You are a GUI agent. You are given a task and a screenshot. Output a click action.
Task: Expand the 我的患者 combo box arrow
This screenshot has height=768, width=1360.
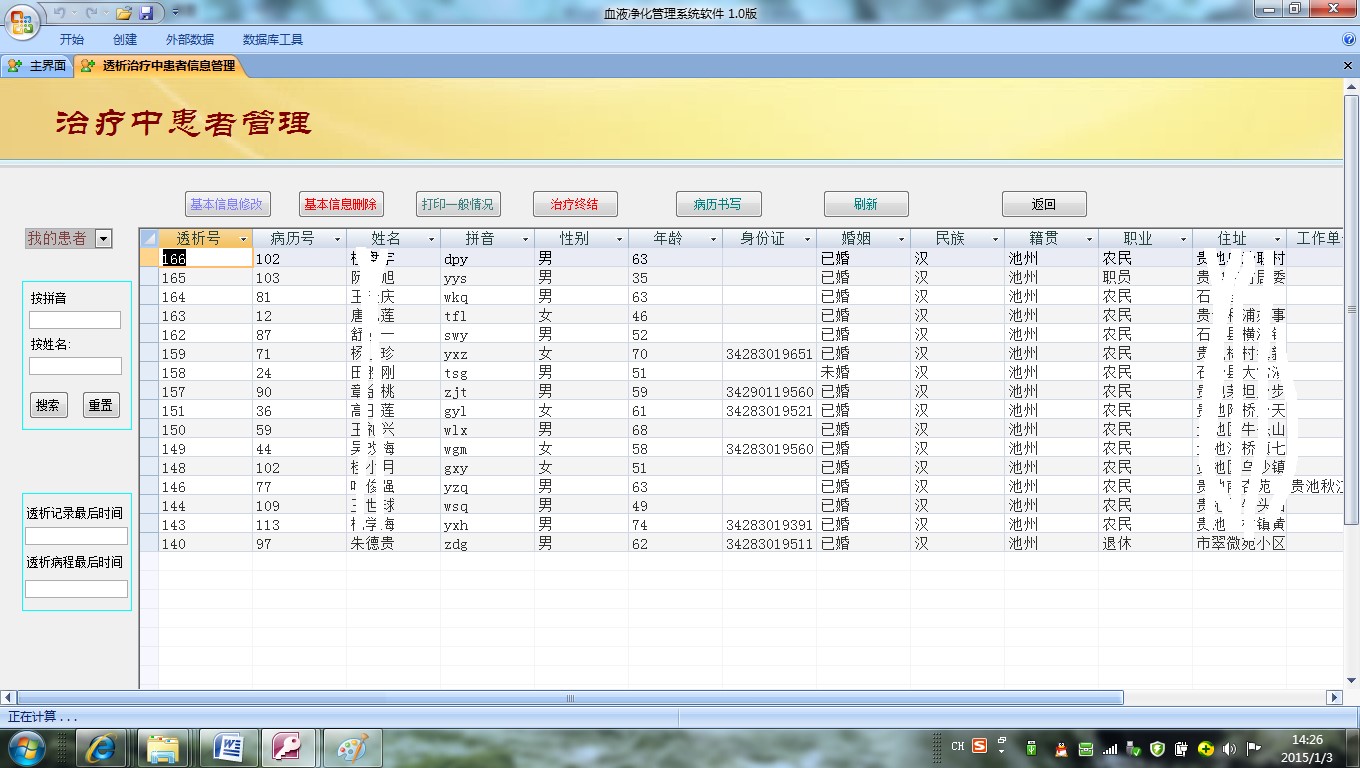[x=104, y=238]
